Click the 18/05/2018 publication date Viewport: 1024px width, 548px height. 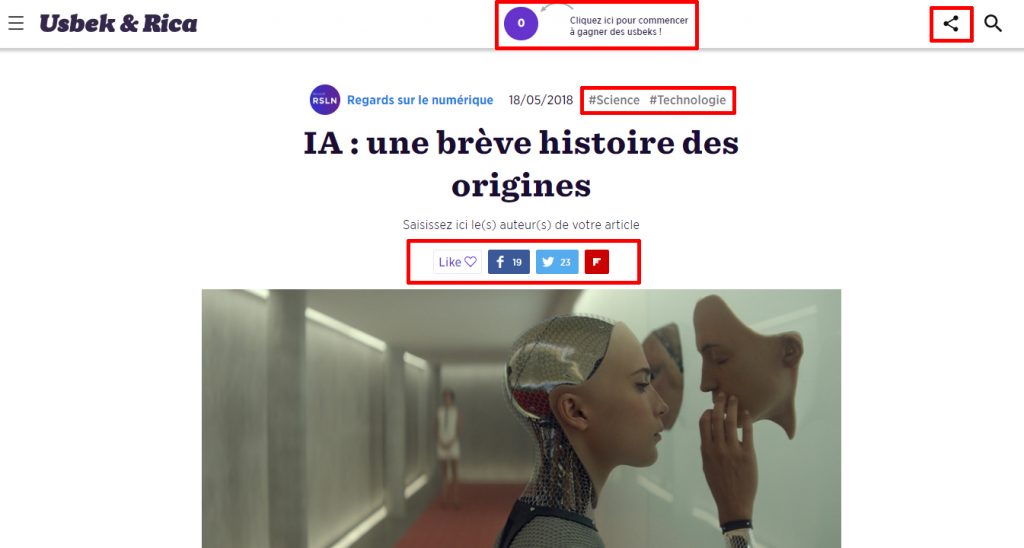[x=541, y=100]
